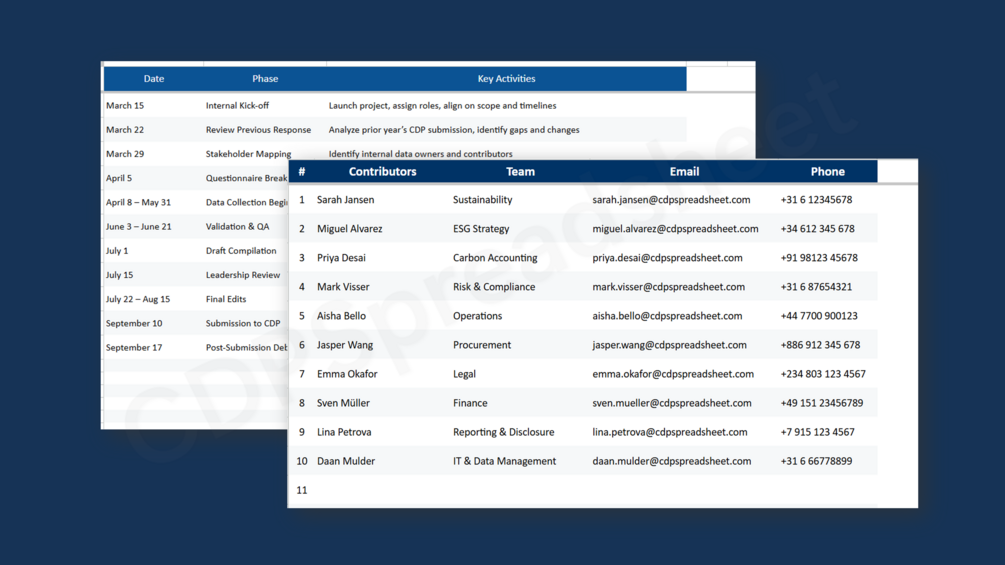Click the Internal Kick-off phase cell
The height and width of the screenshot is (565, 1005).
237,106
